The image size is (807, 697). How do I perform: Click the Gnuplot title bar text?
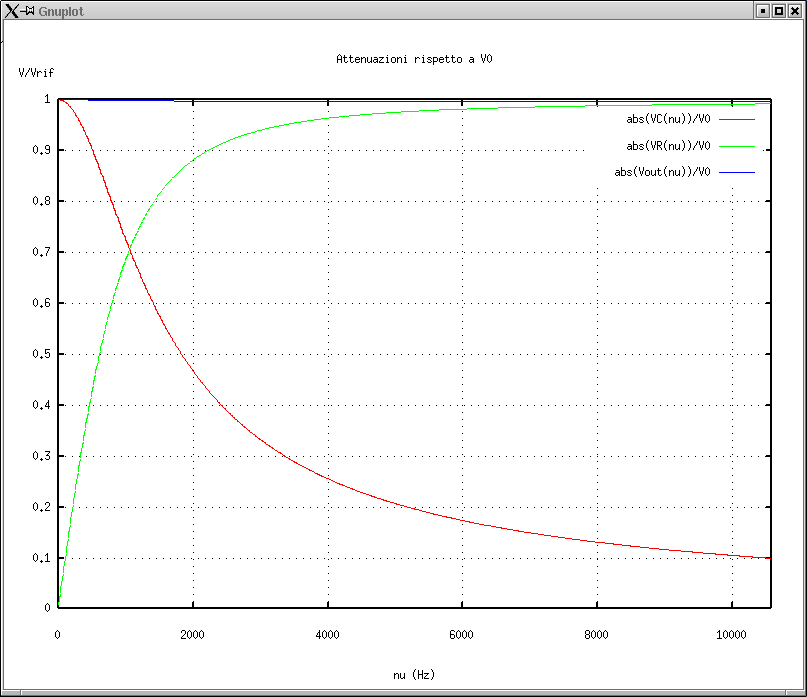[x=60, y=10]
